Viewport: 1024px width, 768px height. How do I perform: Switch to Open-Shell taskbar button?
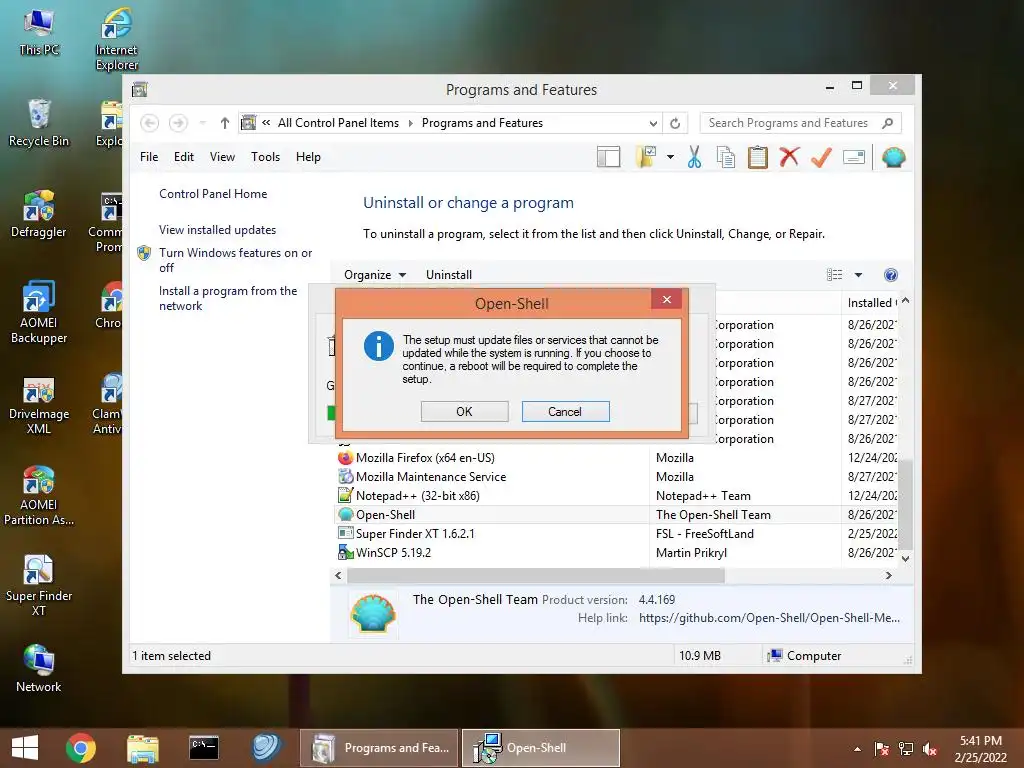(x=541, y=748)
